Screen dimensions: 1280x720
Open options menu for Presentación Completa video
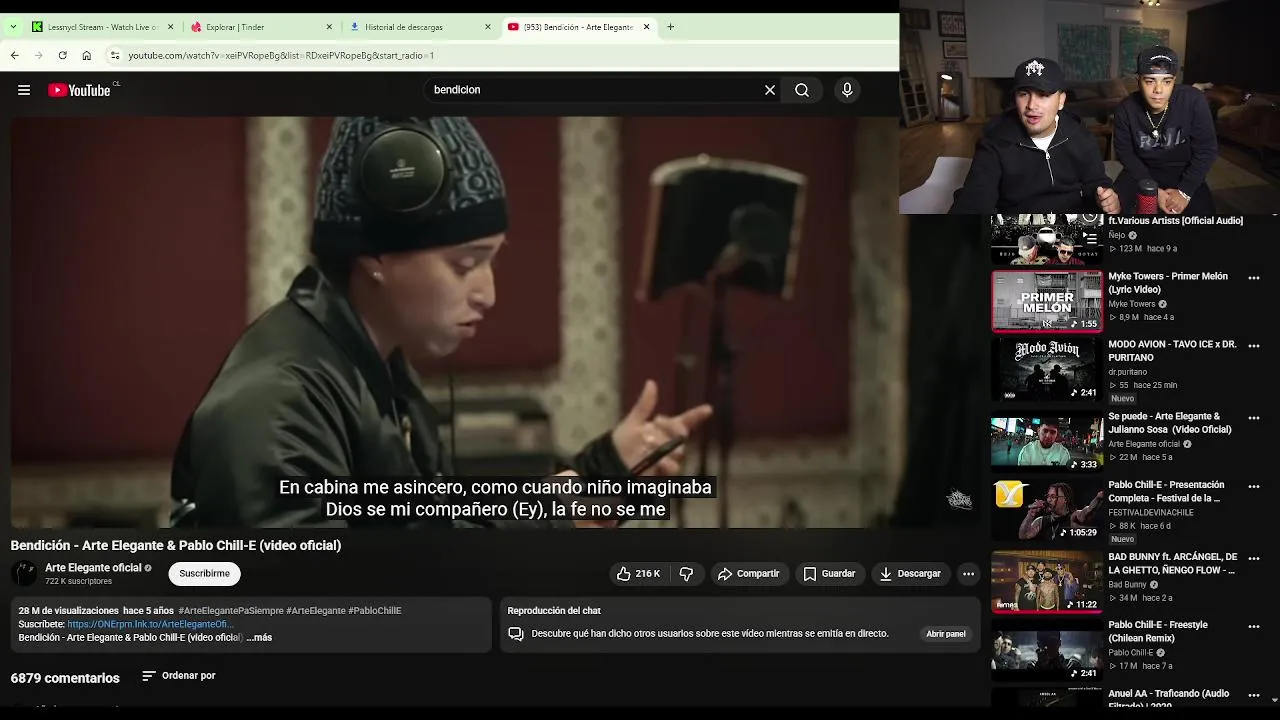click(1254, 487)
